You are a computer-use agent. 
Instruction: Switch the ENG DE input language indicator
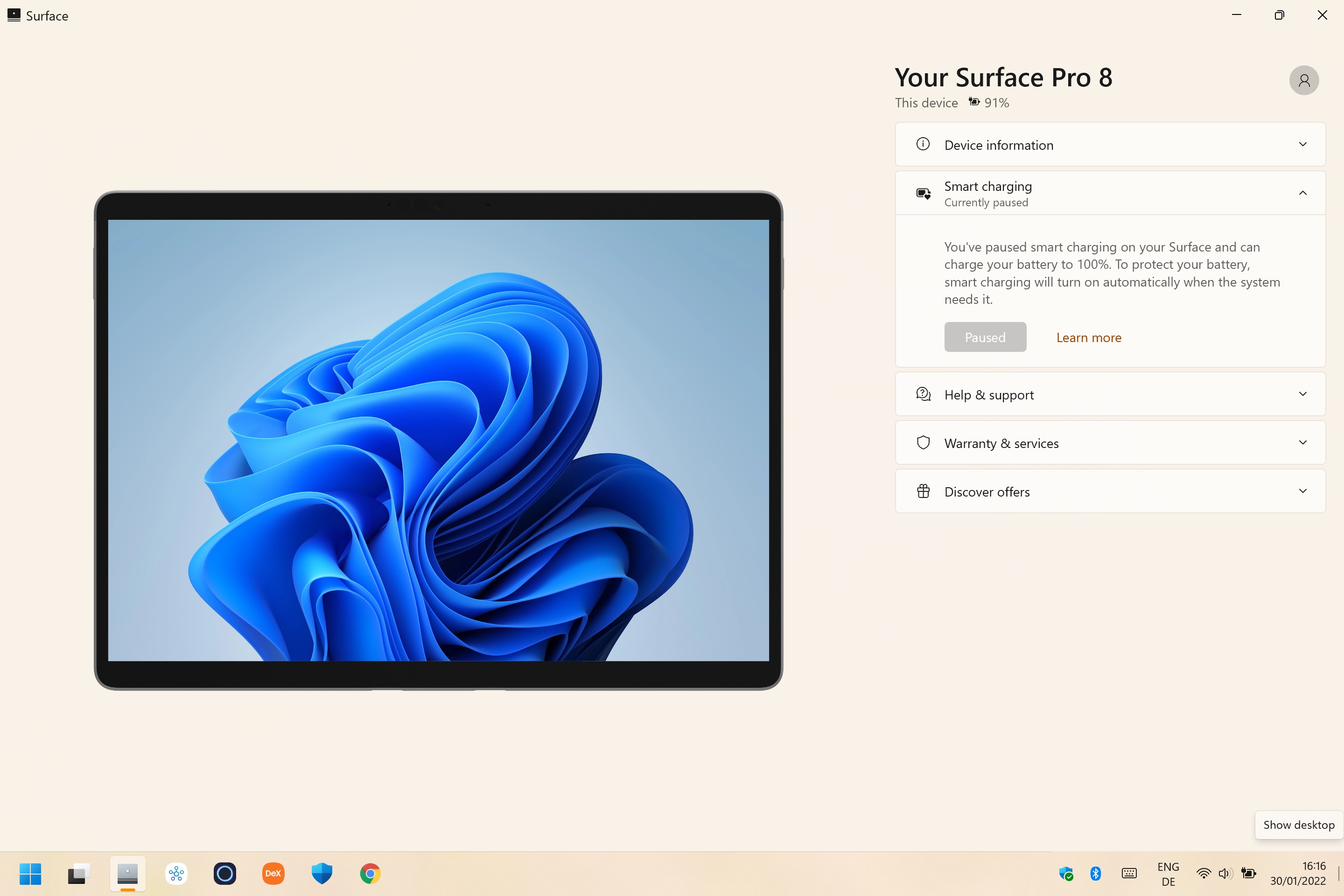point(1168,874)
